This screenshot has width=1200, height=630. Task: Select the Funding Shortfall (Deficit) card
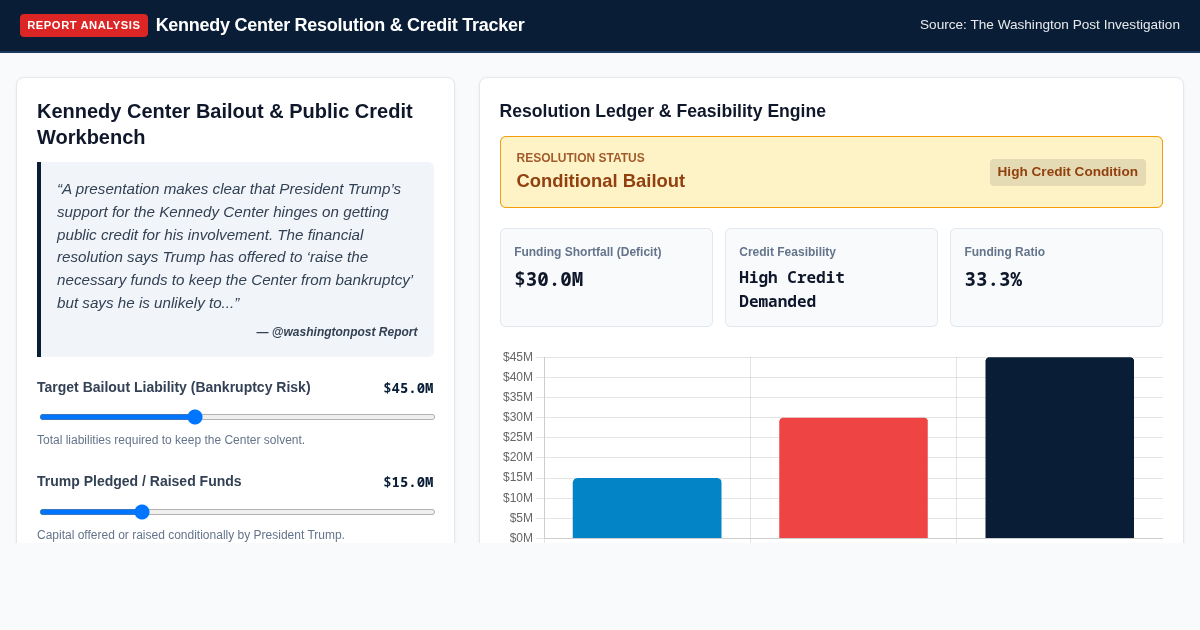(606, 277)
